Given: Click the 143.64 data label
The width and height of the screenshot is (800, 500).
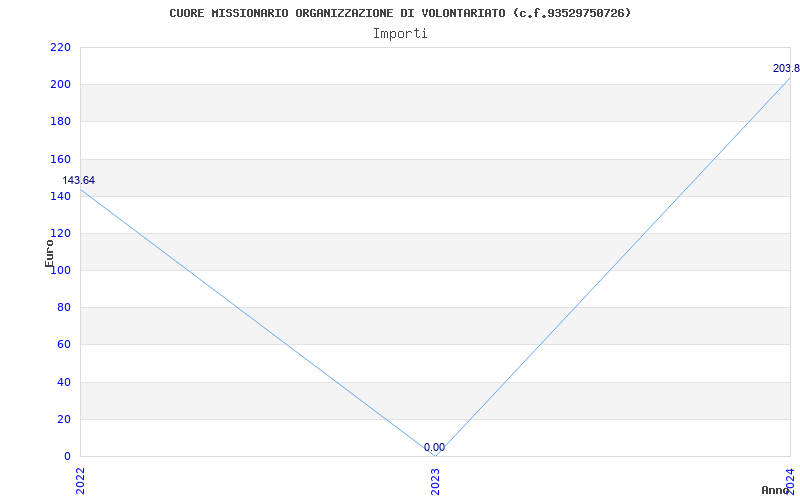Looking at the screenshot, I should tap(79, 181).
